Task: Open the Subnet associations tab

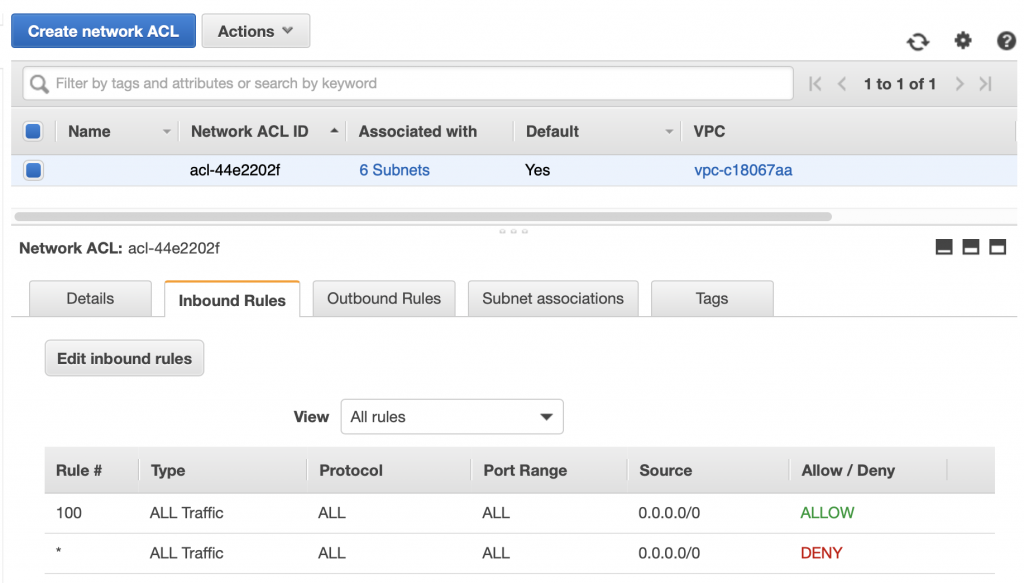Action: (x=552, y=298)
